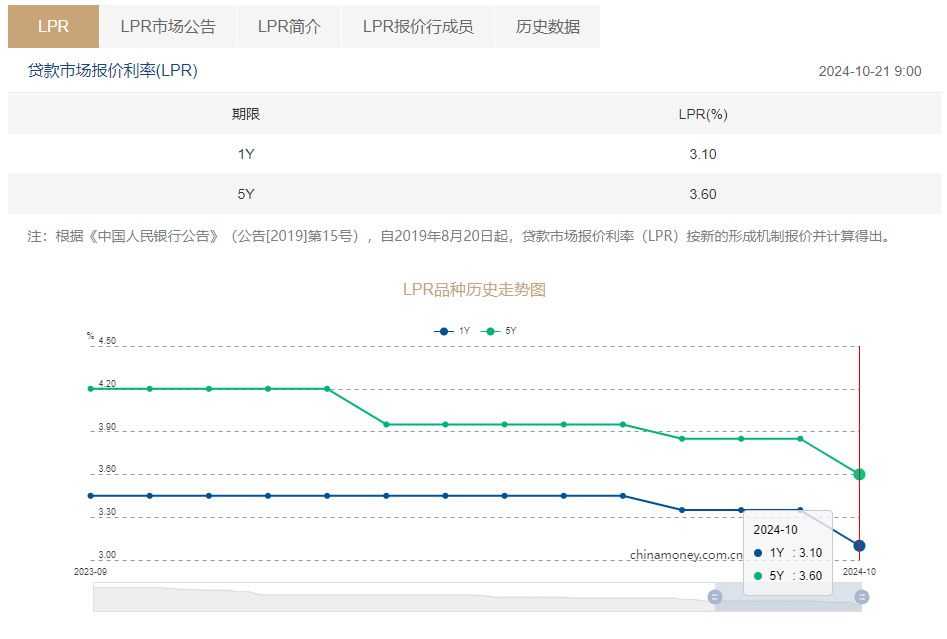This screenshot has height=639, width=947.
Task: Click the 3.60 value in the table
Action: coord(703,194)
